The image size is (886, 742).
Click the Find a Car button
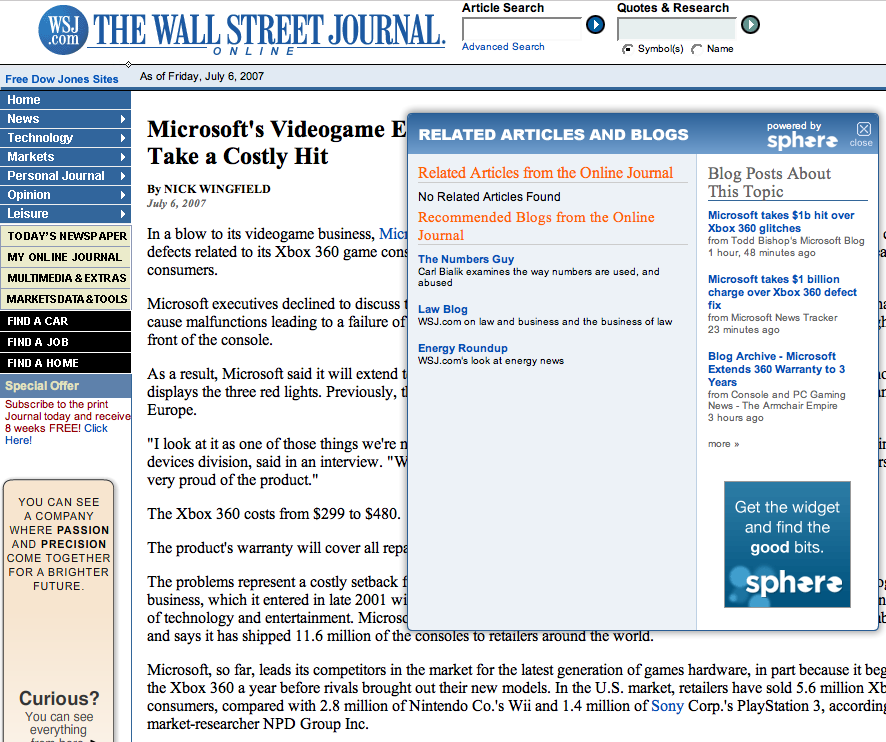click(66, 321)
